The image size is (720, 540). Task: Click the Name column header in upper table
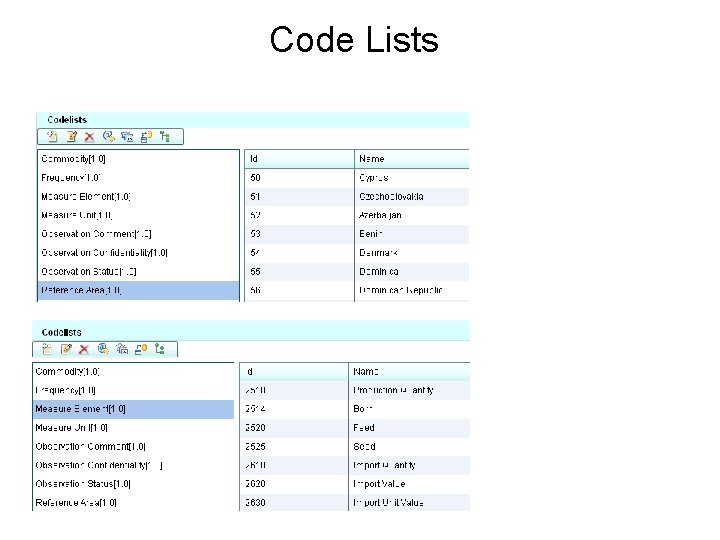click(x=412, y=159)
